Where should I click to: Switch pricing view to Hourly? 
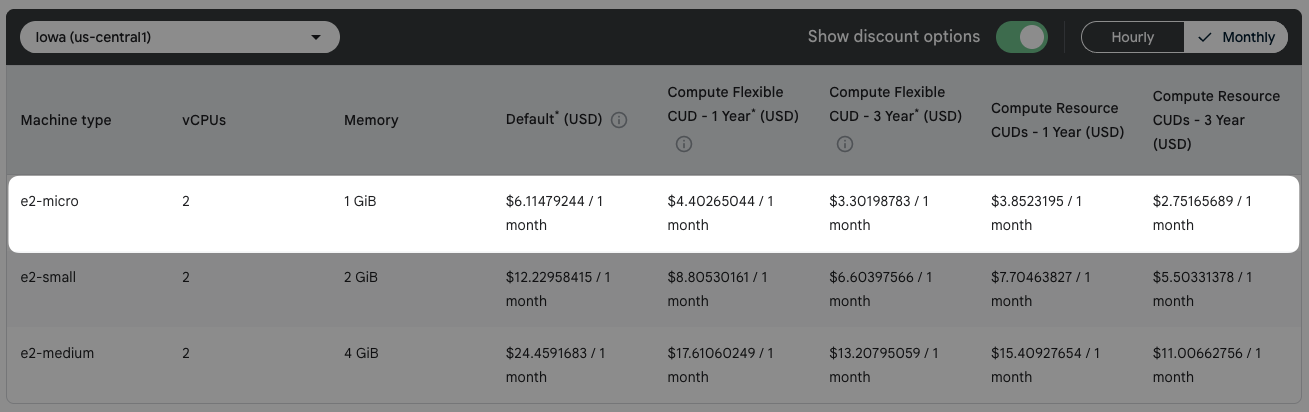(x=1132, y=37)
